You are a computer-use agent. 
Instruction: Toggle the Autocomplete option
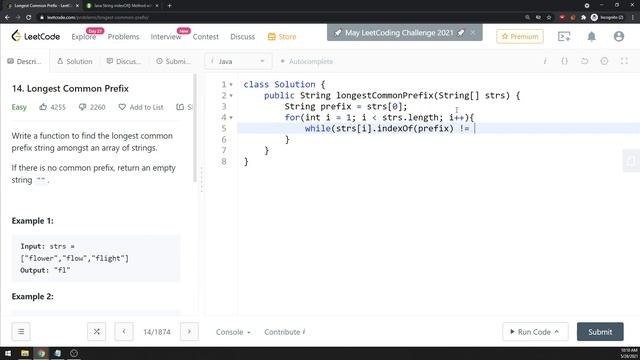(x=307, y=61)
